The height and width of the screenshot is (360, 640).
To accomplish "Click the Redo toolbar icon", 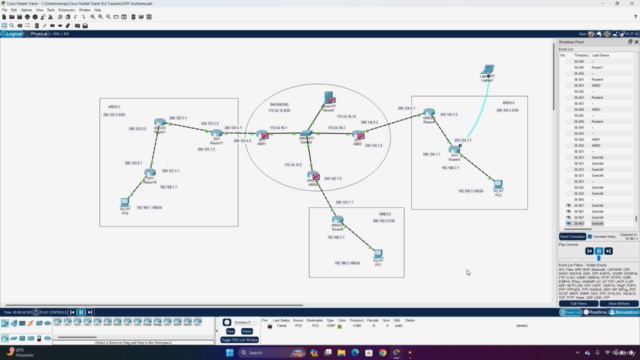I will tap(83, 17).
